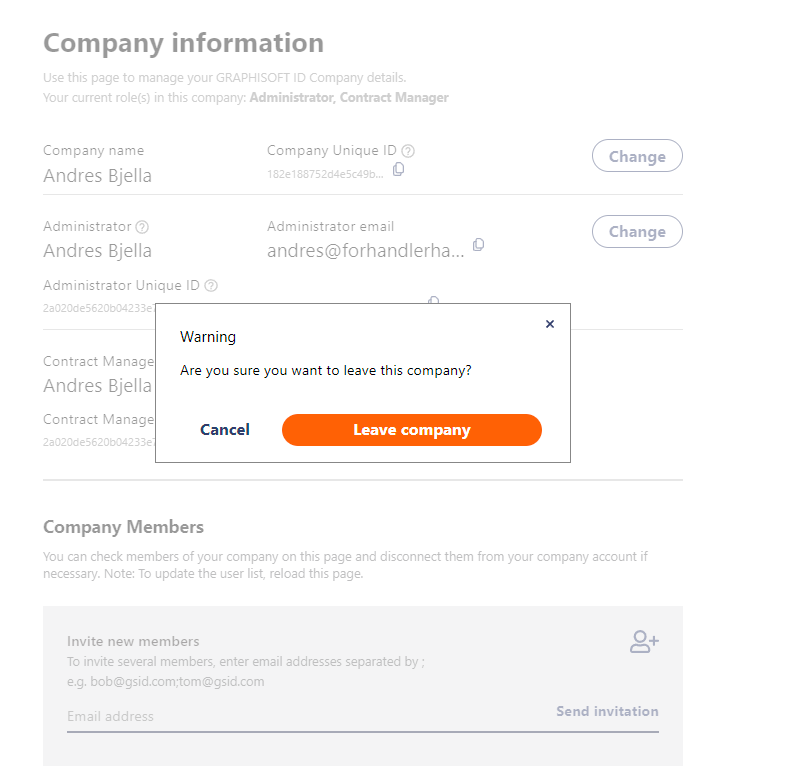The image size is (787, 766).
Task: Click the administrator email address text
Action: tap(365, 251)
